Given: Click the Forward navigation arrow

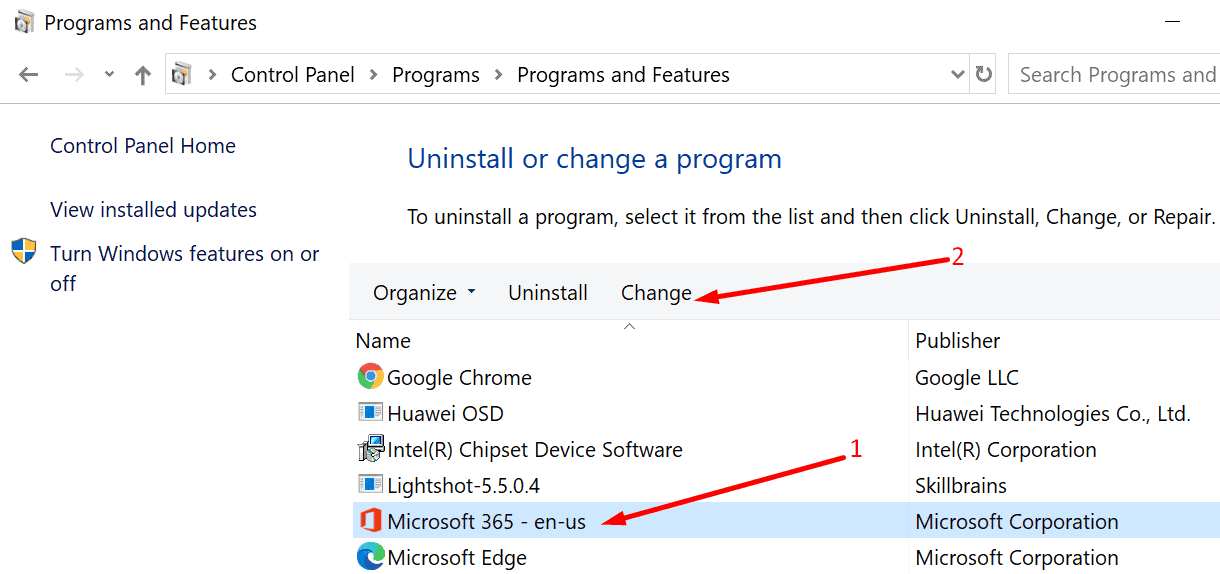Looking at the screenshot, I should 72,75.
